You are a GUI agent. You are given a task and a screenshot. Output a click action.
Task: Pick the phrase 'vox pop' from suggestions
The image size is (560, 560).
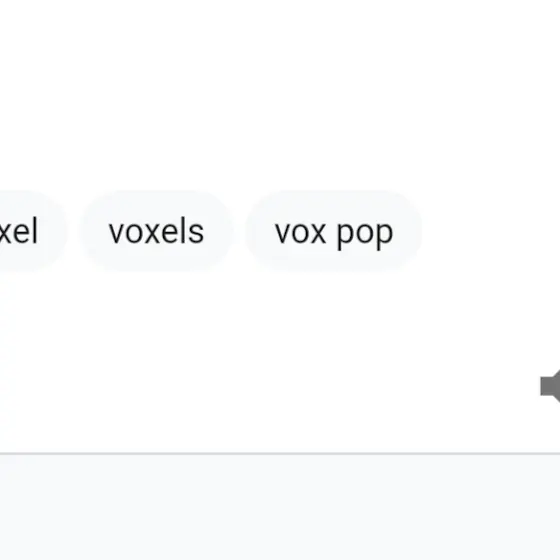pos(334,231)
